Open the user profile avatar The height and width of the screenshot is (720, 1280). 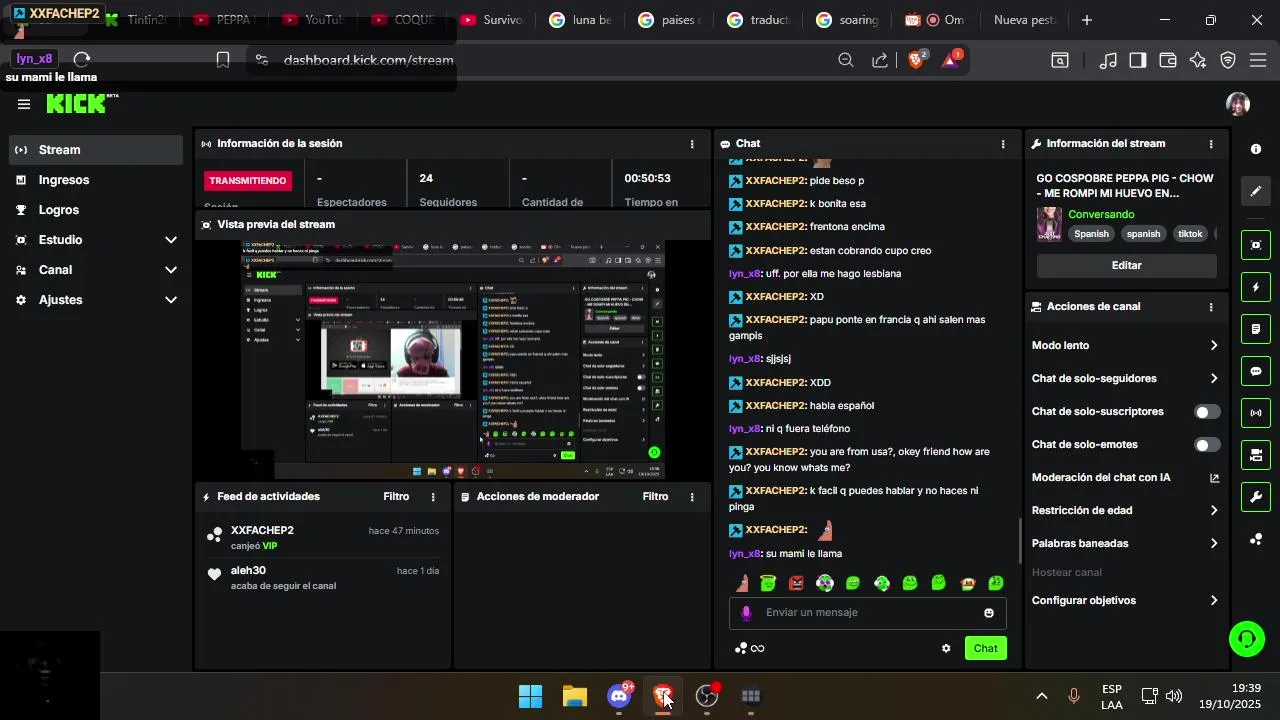click(1238, 104)
